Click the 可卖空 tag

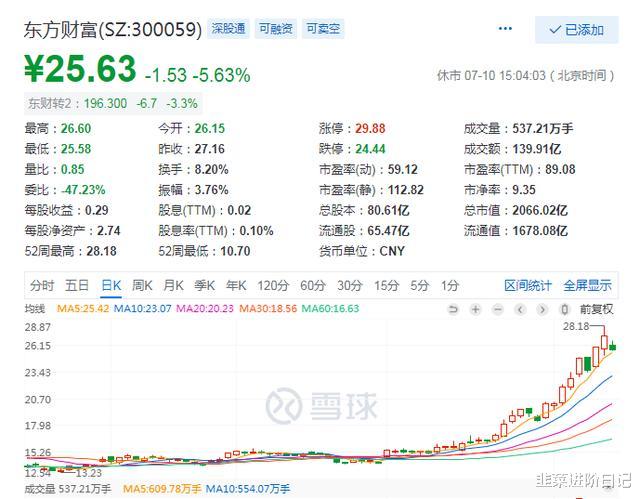click(x=323, y=29)
